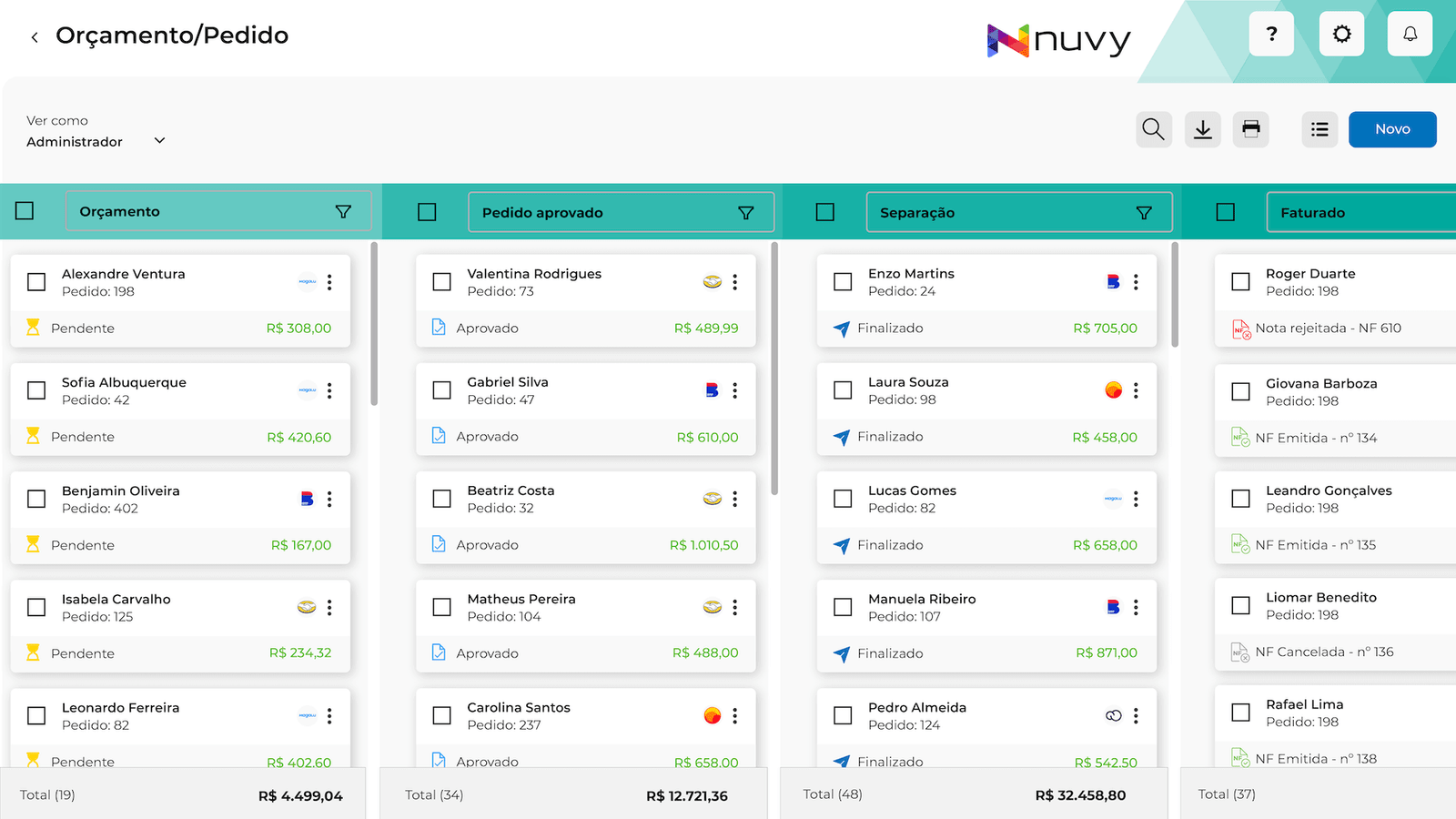This screenshot has height=819, width=1456.
Task: Select all in Pedido aprovado column
Action: pyautogui.click(x=427, y=212)
